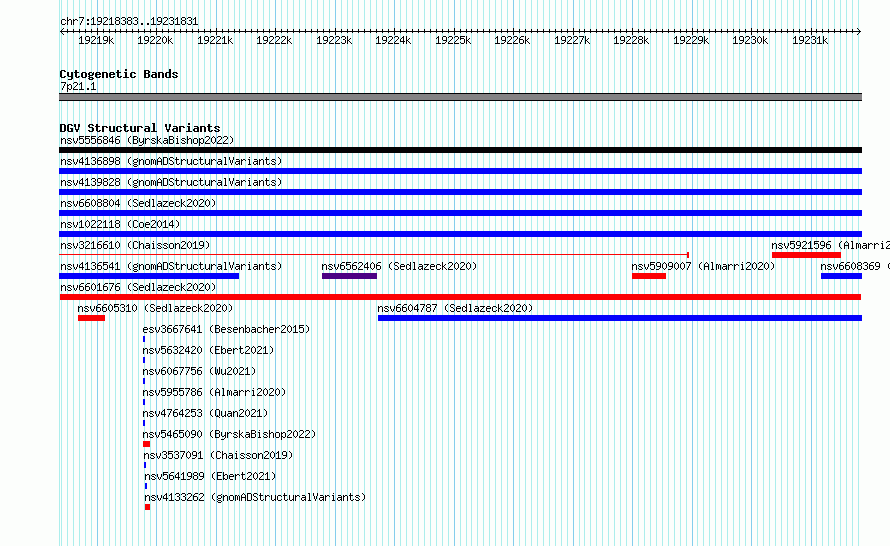Click nsv6601676 Sedlazeck2020 label

tap(138, 287)
